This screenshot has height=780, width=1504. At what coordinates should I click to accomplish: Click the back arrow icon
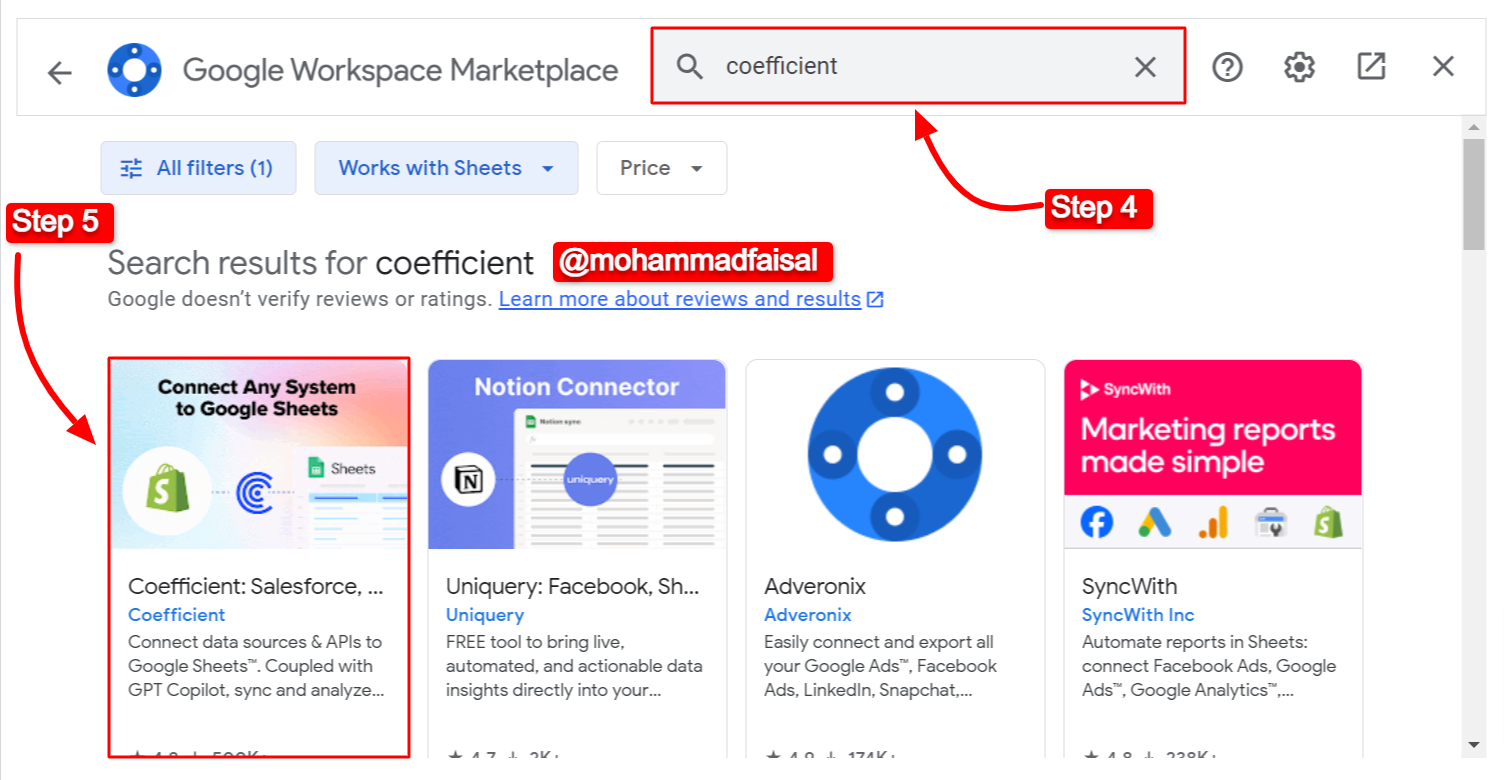tap(60, 72)
